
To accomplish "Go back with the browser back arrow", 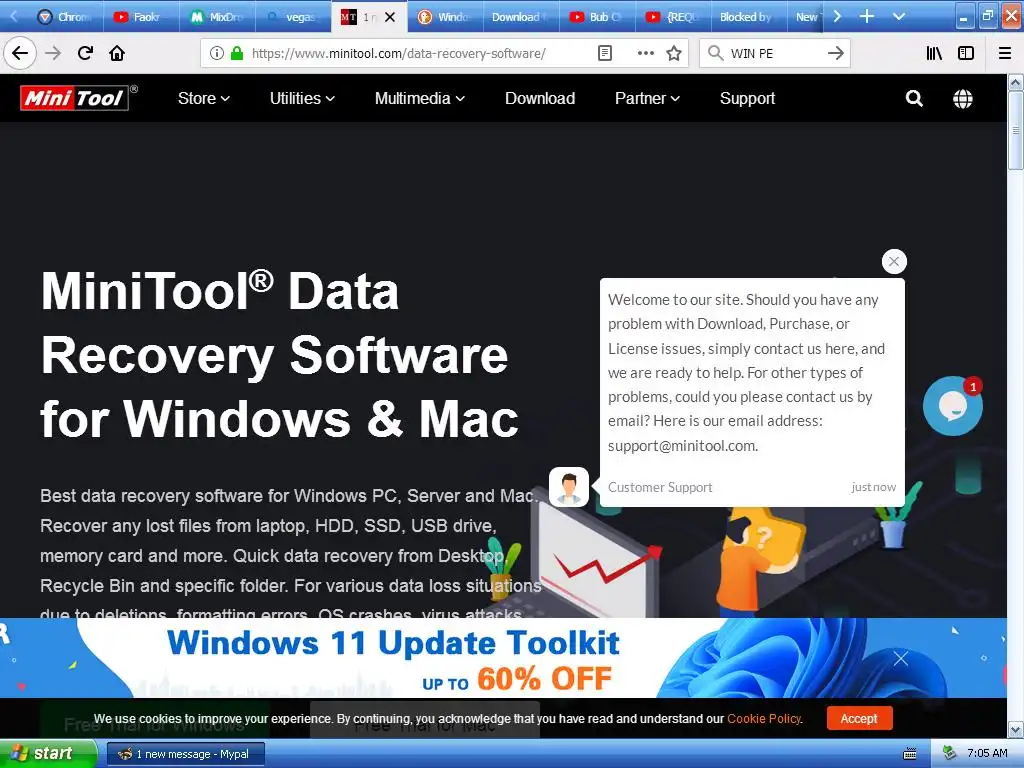I will 20,53.
